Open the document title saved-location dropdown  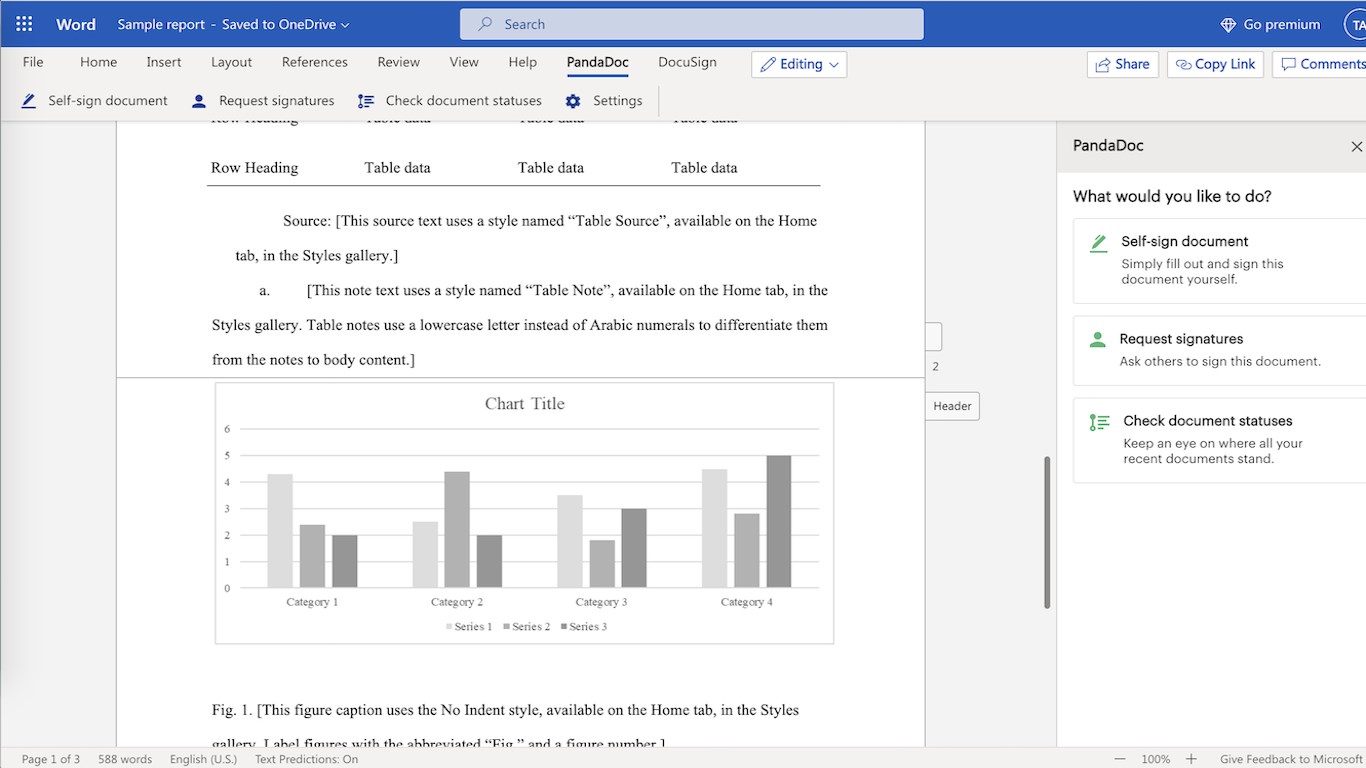coord(345,25)
